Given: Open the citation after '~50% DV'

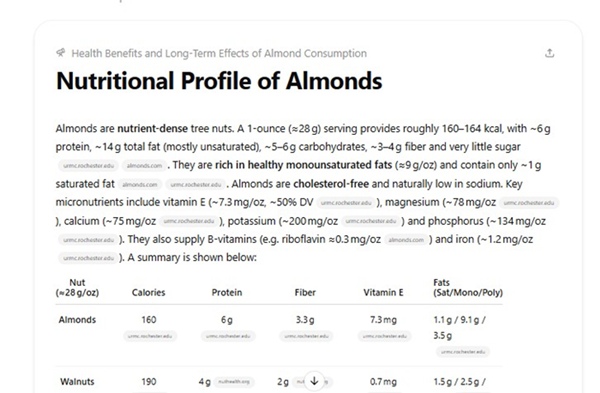Looking at the screenshot, I should tap(346, 203).
